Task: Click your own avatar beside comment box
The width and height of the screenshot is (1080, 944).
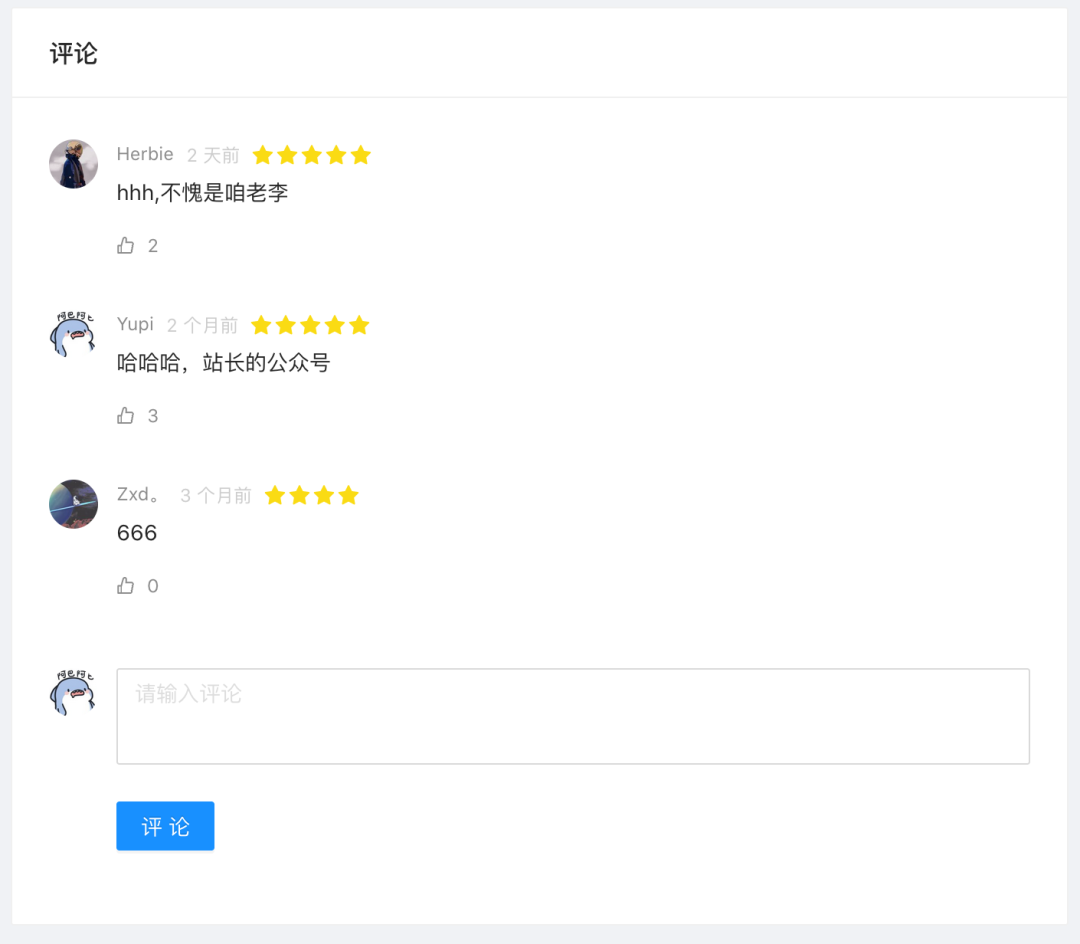Action: (x=73, y=692)
